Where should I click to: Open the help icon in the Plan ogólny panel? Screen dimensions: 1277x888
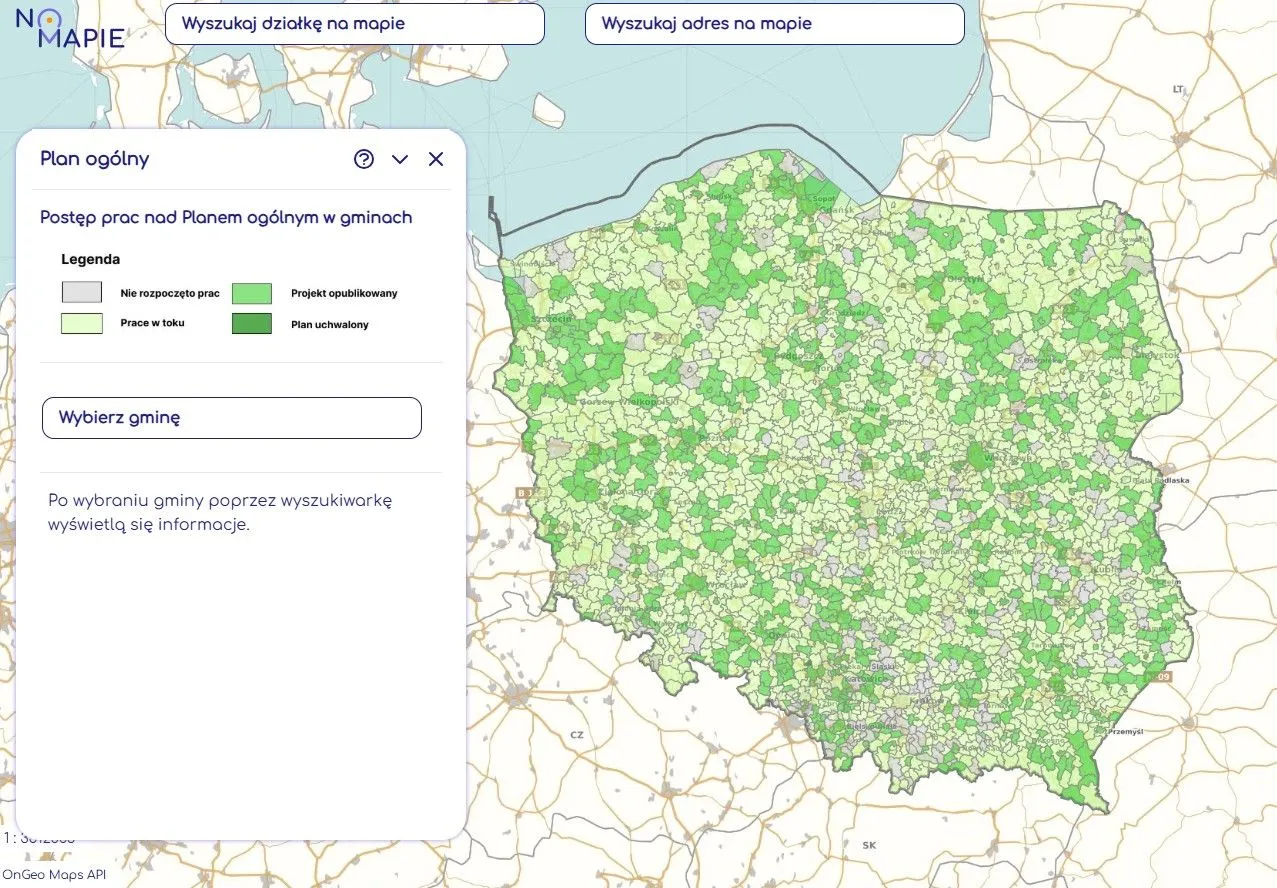point(364,159)
